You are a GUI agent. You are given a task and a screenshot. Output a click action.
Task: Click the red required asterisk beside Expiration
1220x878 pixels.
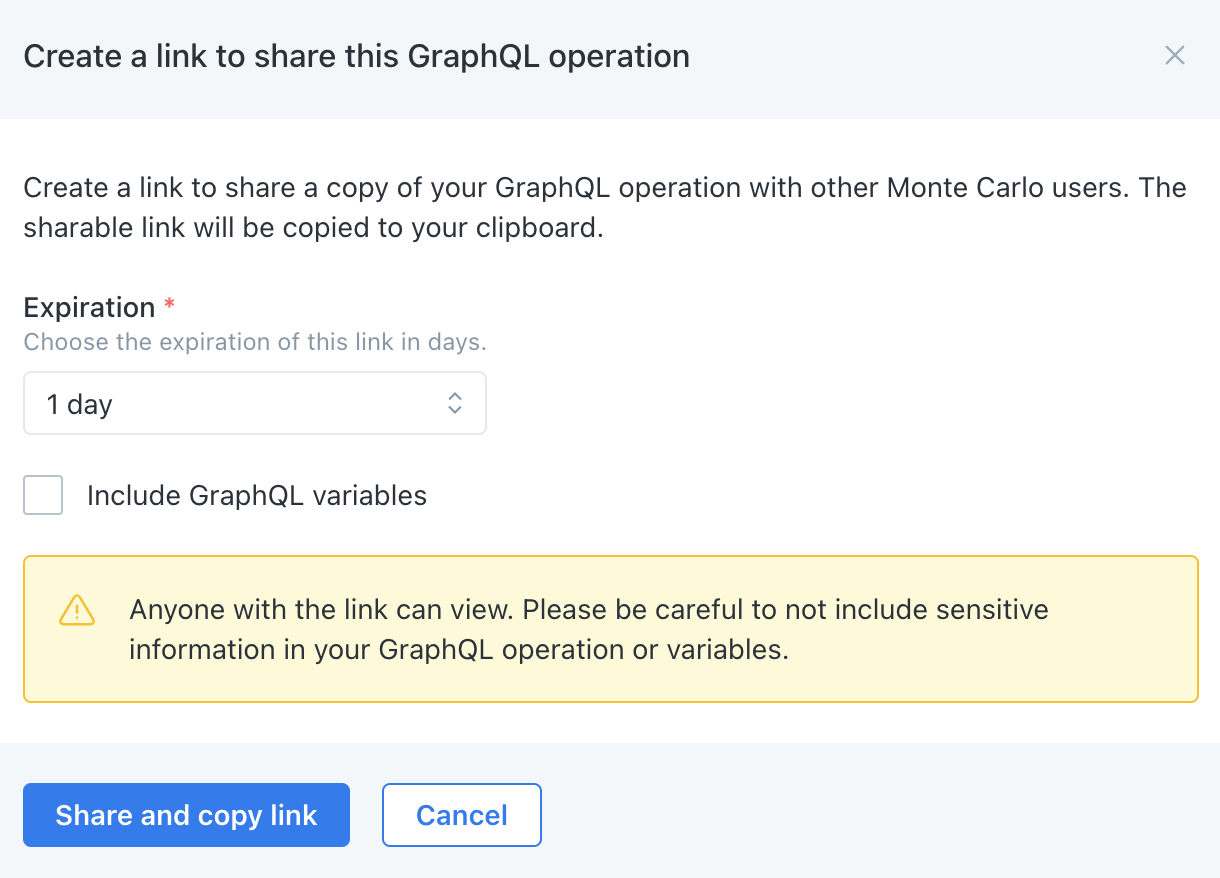tap(169, 305)
